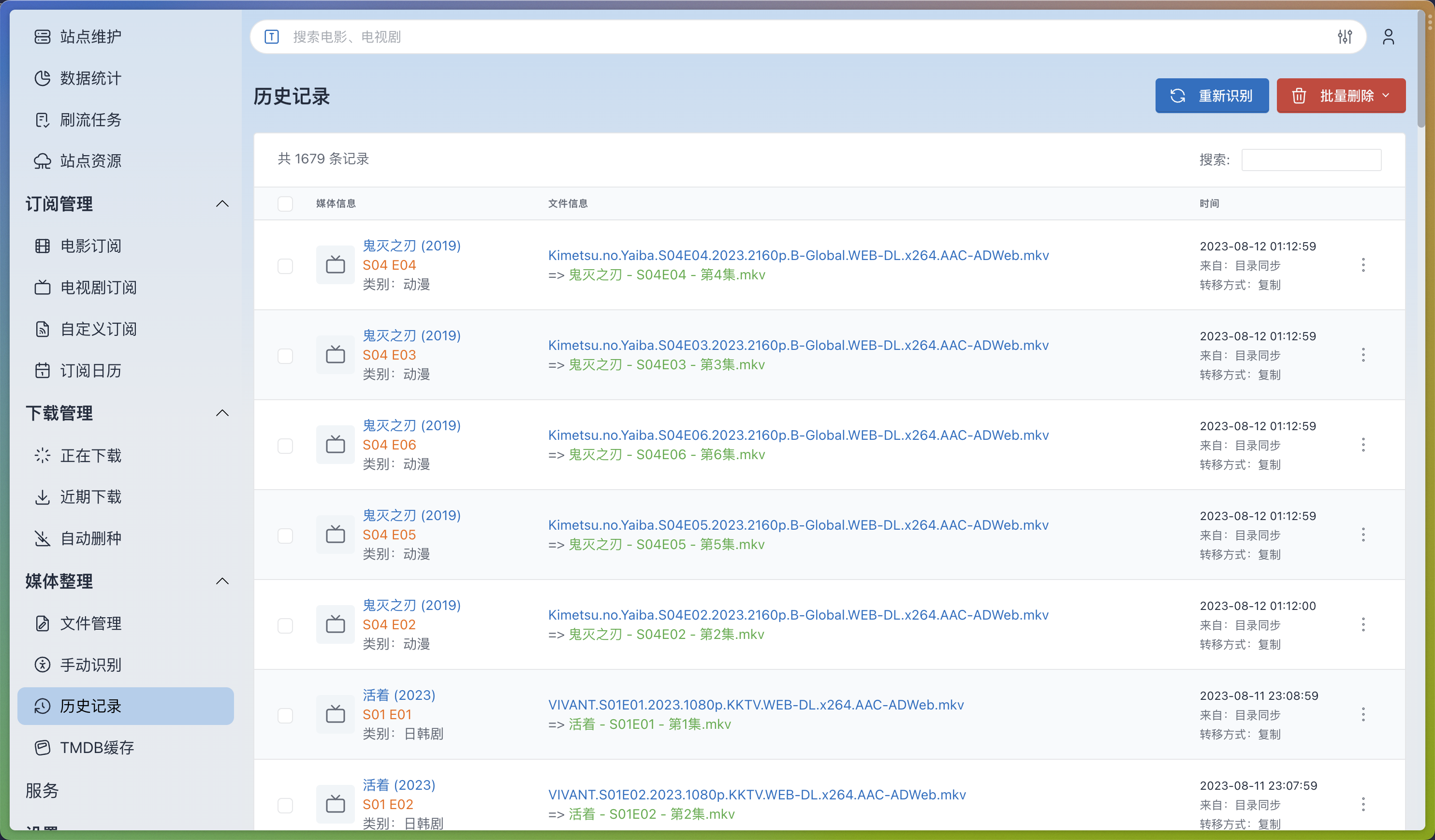Screen dimensions: 1435x840
Task: Click the TV icon of S04 E06 row
Action: [x=336, y=445]
